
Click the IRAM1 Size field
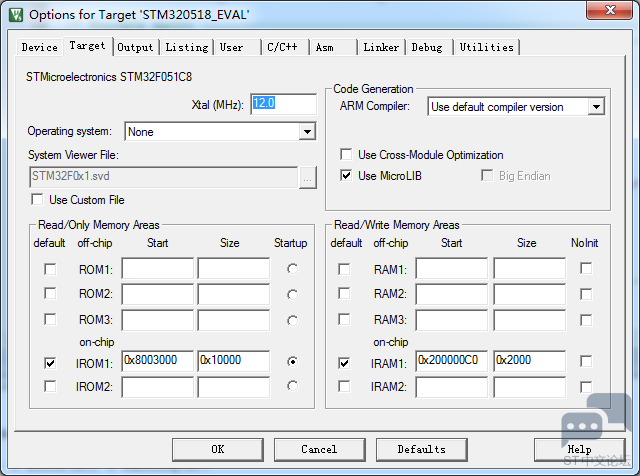(529, 360)
